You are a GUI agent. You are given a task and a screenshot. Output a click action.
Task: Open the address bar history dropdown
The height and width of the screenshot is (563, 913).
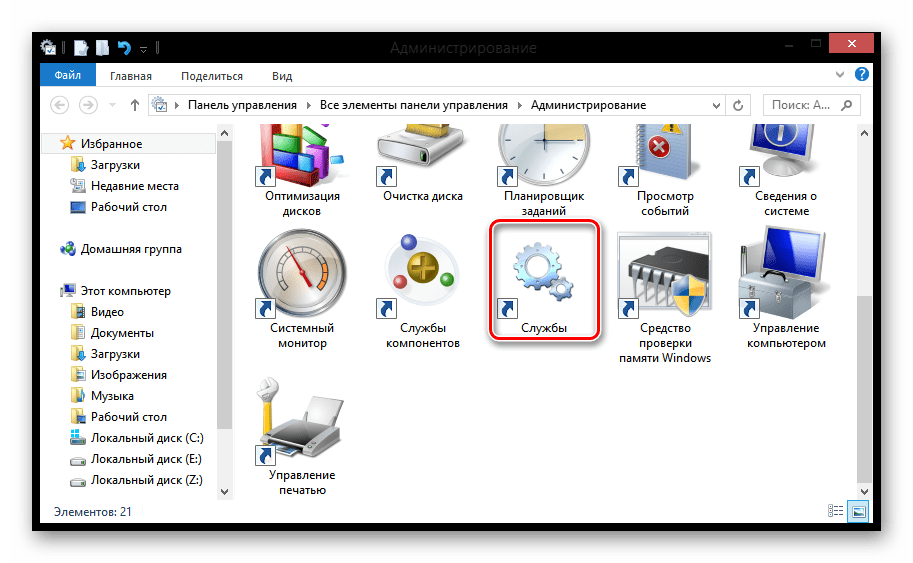[716, 105]
